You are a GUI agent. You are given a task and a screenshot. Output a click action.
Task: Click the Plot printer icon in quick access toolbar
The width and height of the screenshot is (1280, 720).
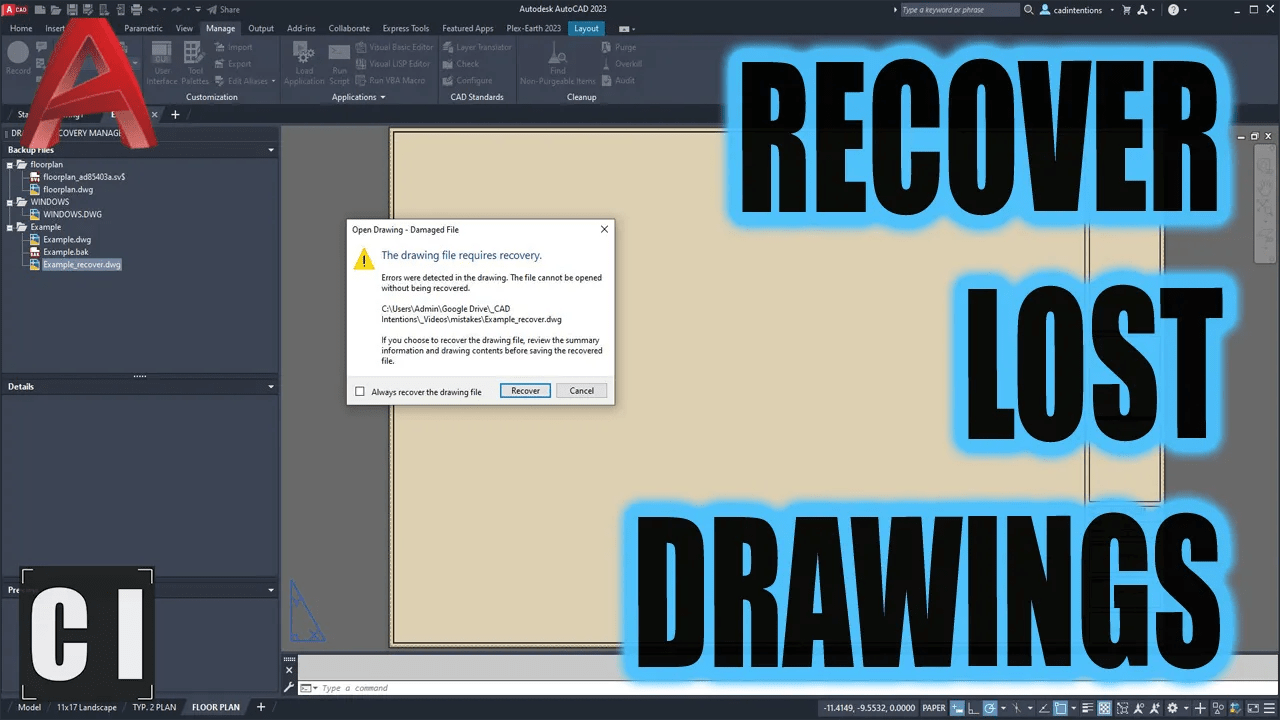click(x=137, y=9)
